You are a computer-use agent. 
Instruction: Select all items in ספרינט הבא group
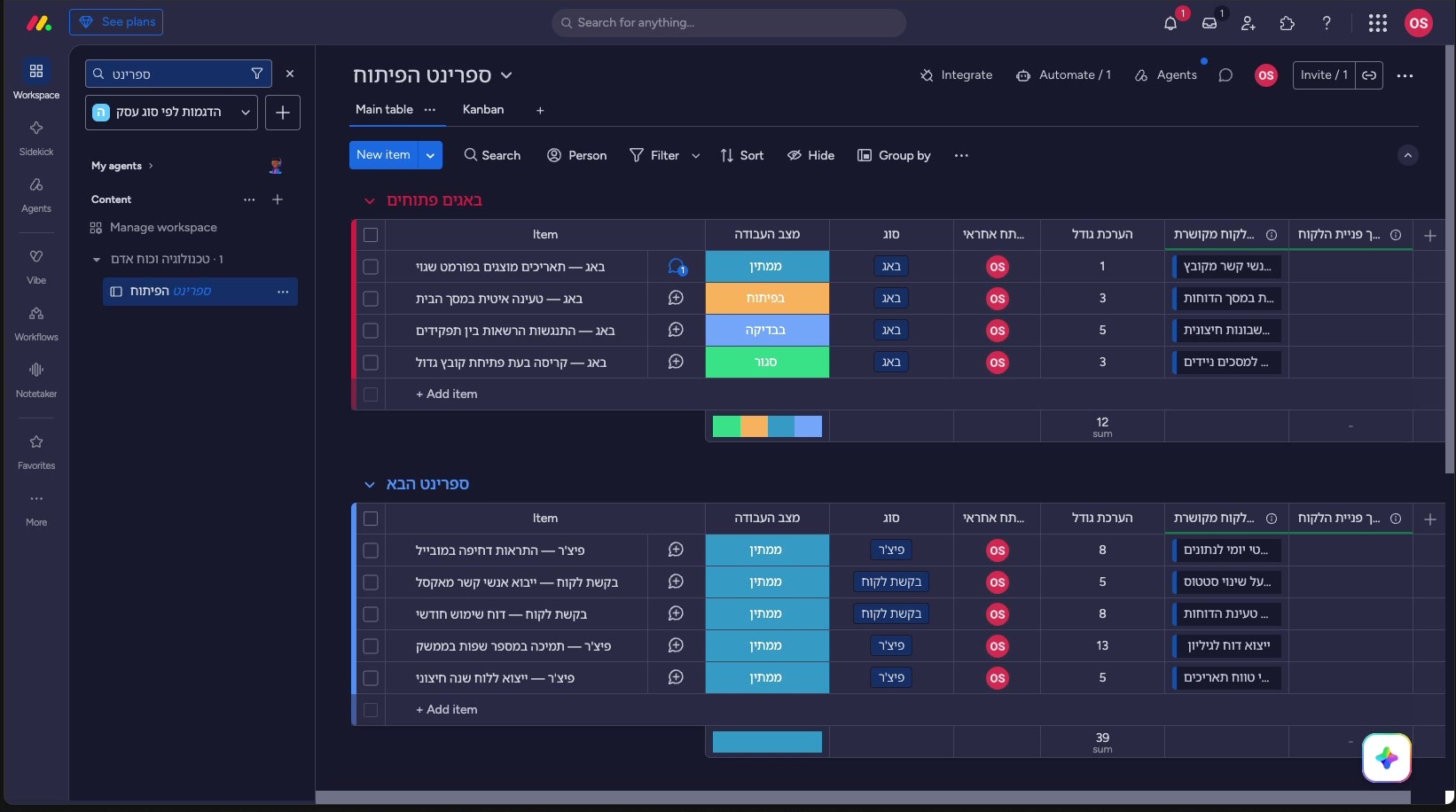(371, 519)
